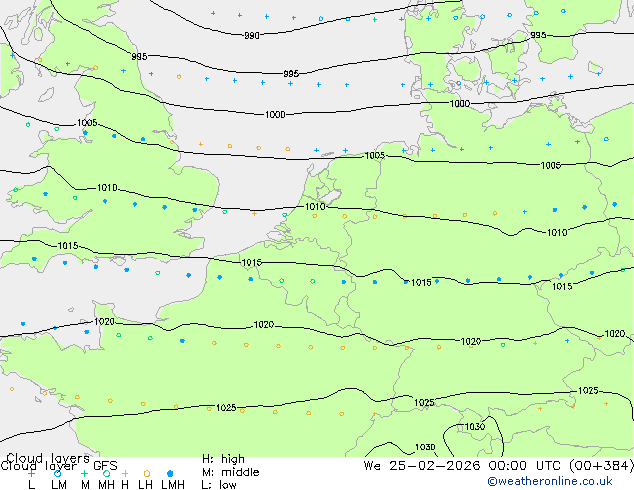Click the orange circle legend symbol for LH
Viewport: 634px width, 490px height.
tap(147, 473)
